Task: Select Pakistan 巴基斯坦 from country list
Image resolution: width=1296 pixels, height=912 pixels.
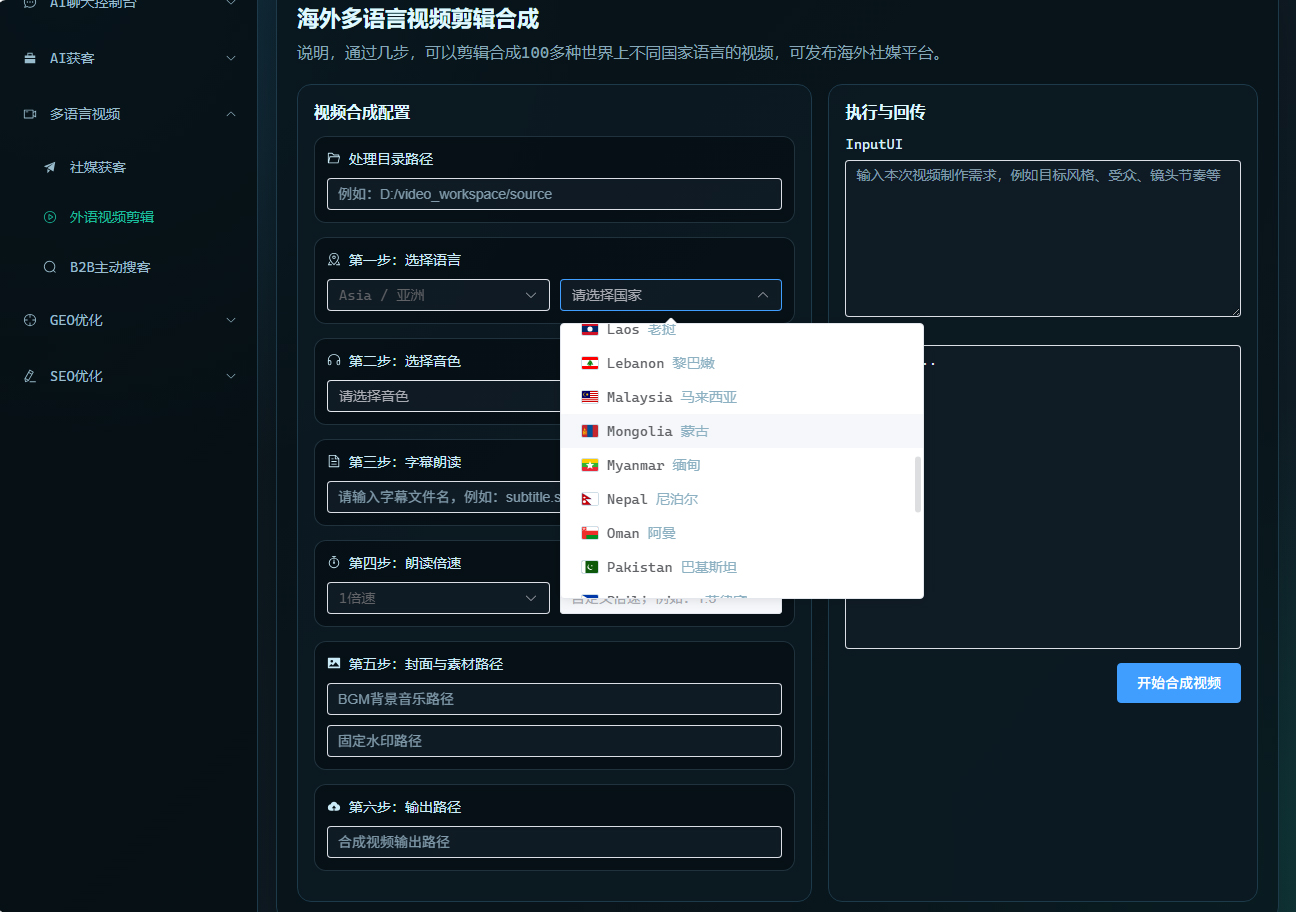Action: [x=741, y=567]
